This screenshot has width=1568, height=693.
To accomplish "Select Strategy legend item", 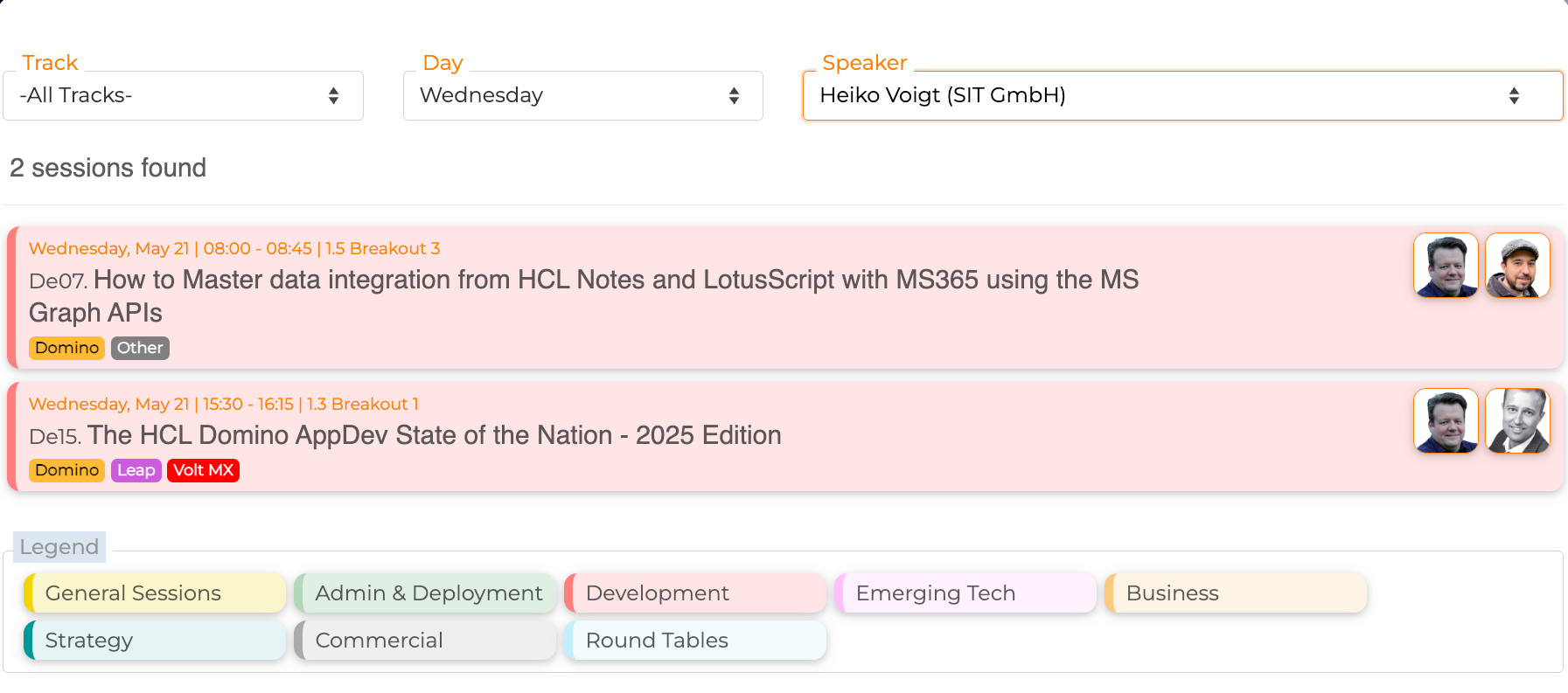I will (x=155, y=641).
